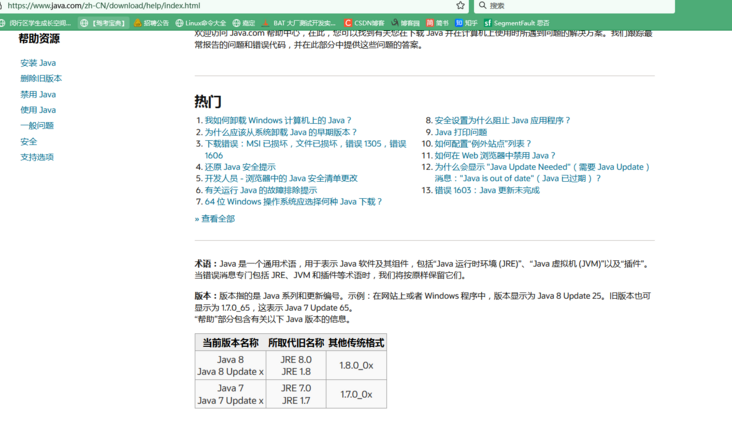Go to 使用 Java help section
732x425 pixels.
pos(38,110)
